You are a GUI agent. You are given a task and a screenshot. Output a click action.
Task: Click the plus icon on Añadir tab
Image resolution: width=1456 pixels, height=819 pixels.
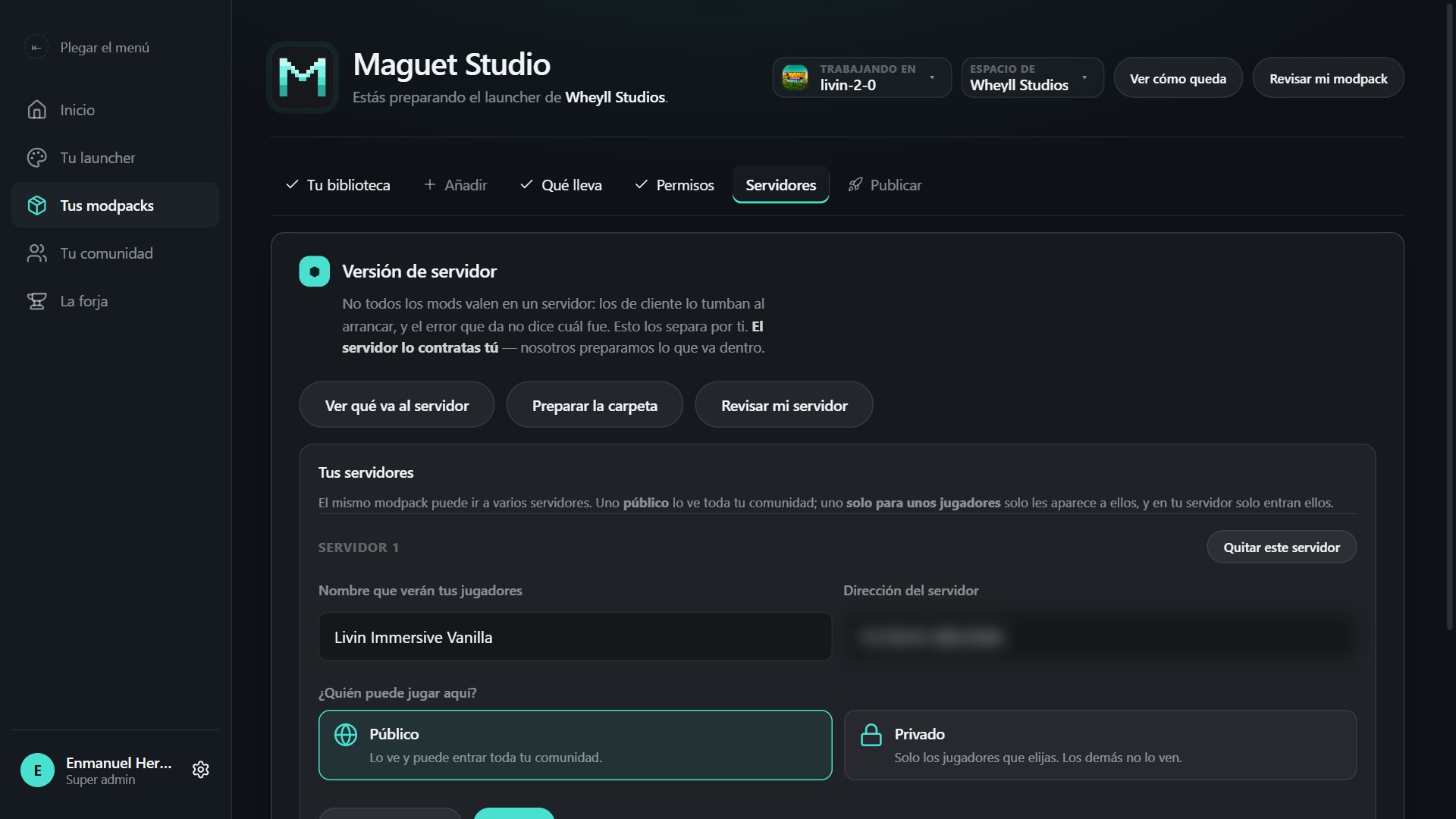click(429, 184)
